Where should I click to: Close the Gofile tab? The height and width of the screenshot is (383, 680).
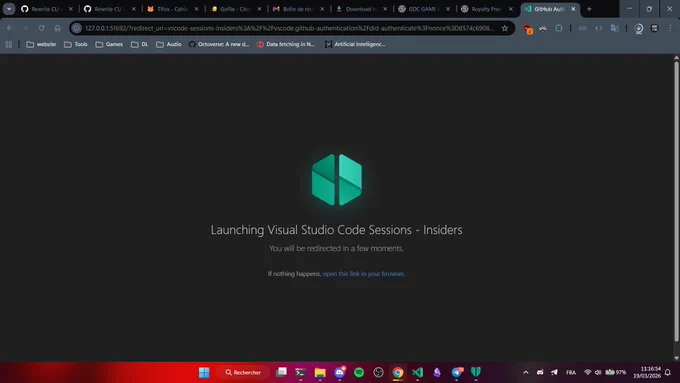click(259, 9)
